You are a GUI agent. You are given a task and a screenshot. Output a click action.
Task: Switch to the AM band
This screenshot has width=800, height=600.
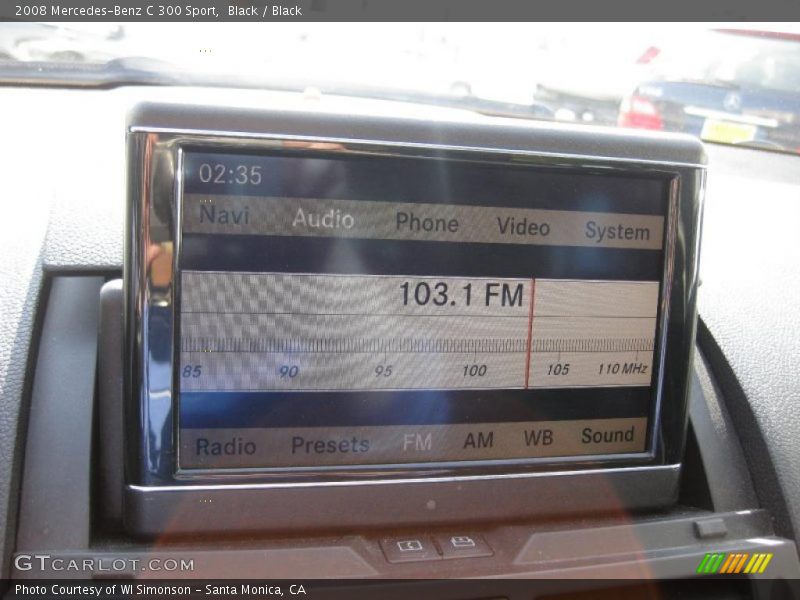479,440
